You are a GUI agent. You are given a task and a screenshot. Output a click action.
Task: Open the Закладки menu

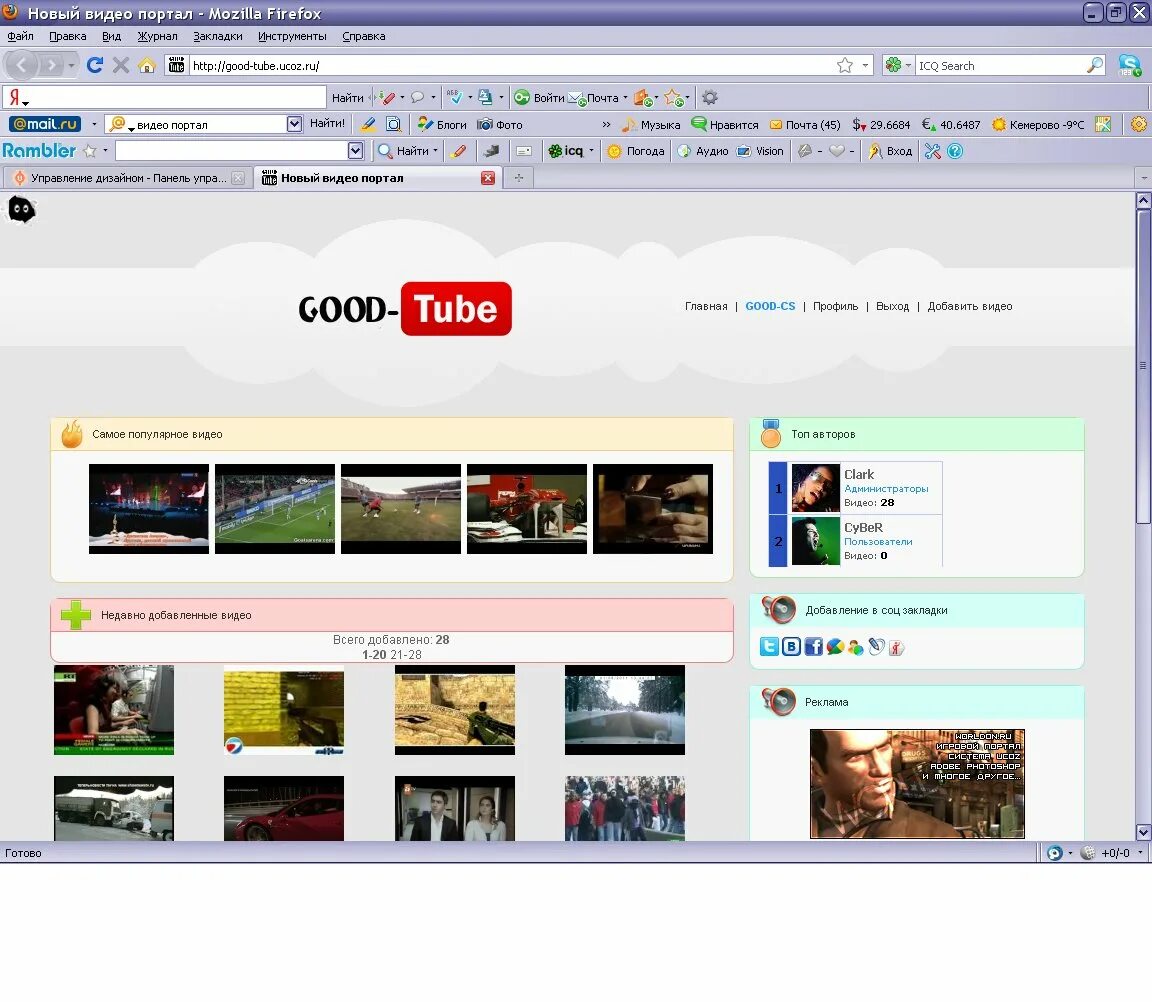click(217, 36)
